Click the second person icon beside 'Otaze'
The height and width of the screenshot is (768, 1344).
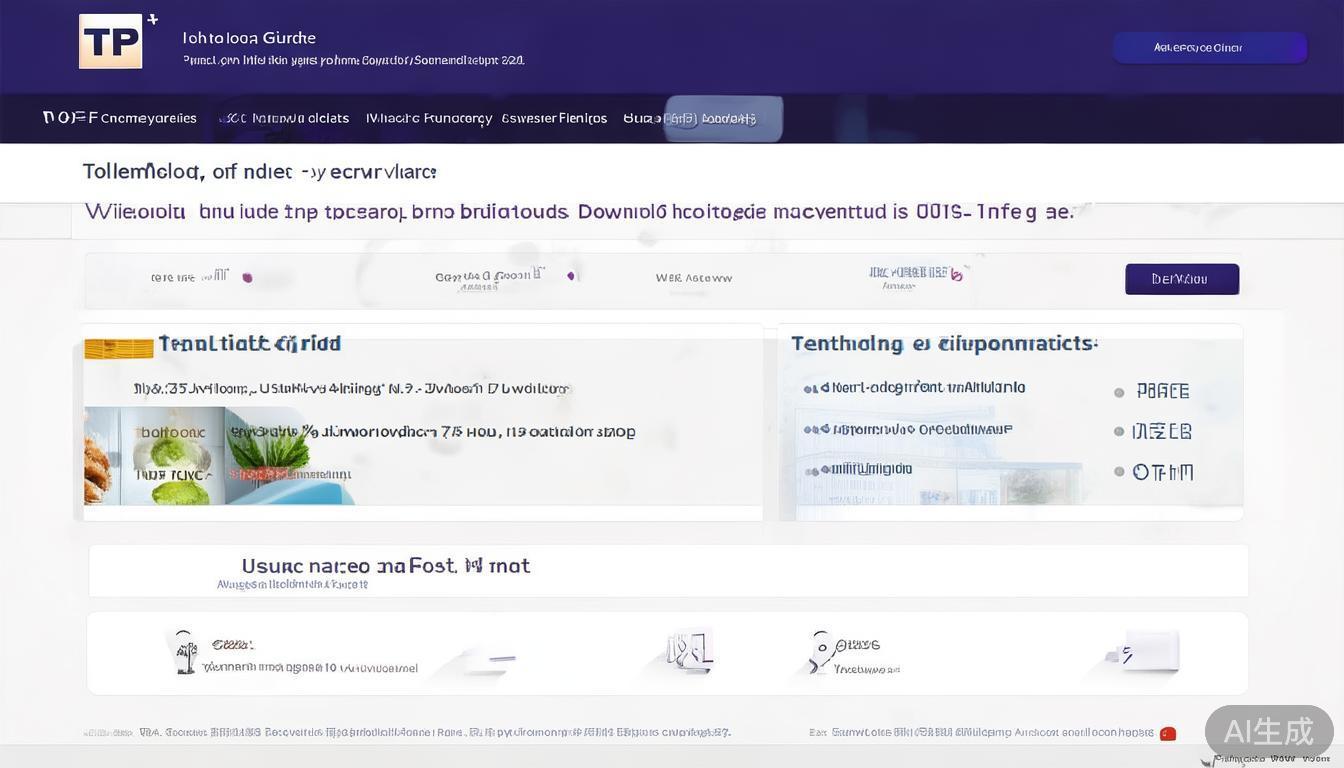point(821,651)
